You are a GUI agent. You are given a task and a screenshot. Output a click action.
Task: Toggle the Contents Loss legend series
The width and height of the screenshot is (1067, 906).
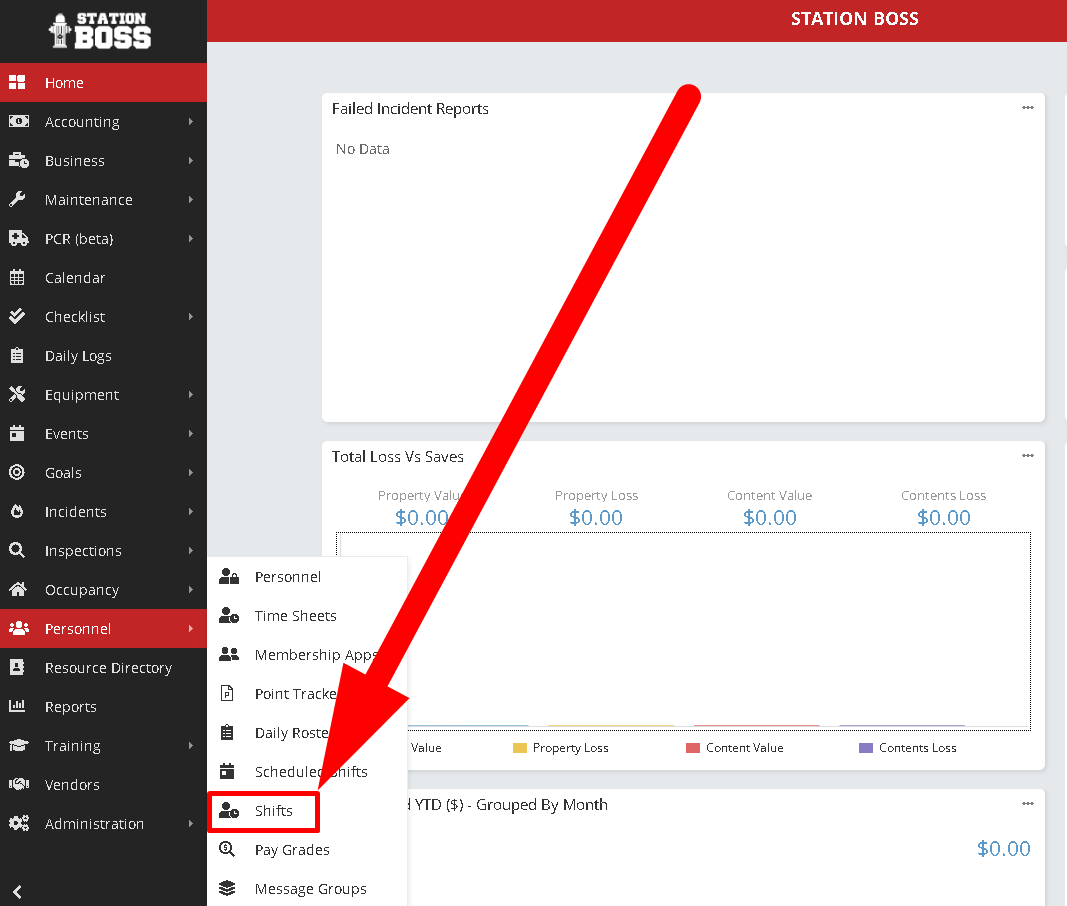click(x=907, y=748)
